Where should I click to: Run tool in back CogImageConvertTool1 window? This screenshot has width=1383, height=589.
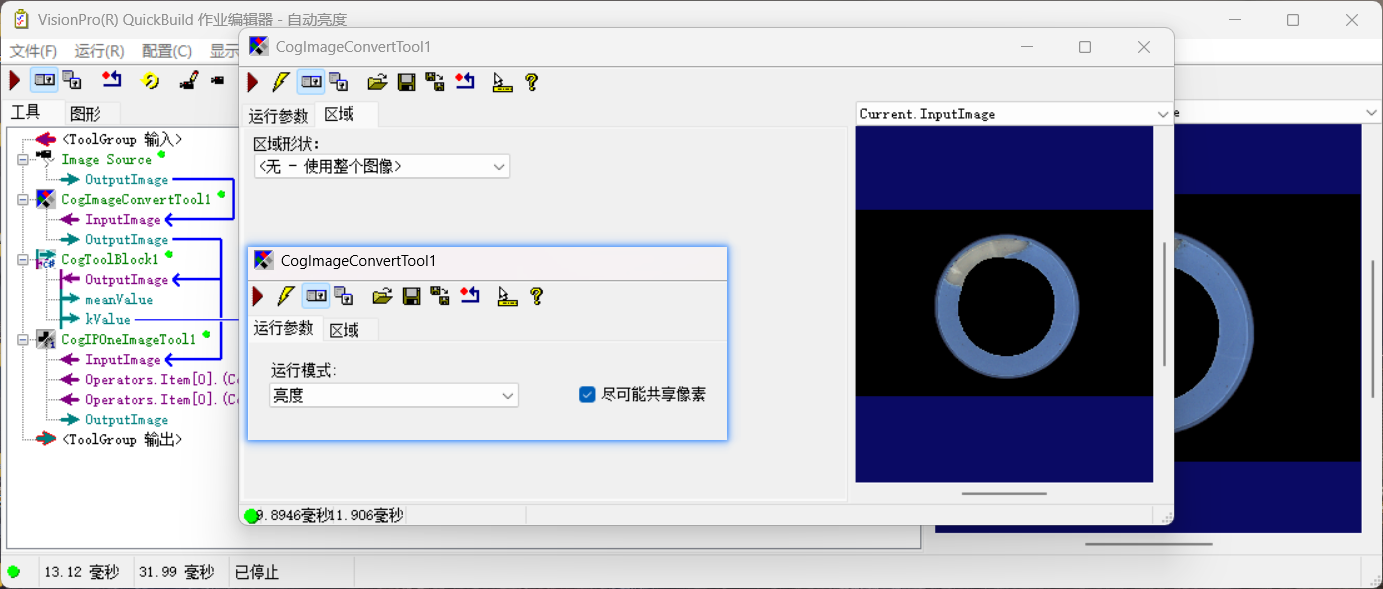(x=253, y=82)
